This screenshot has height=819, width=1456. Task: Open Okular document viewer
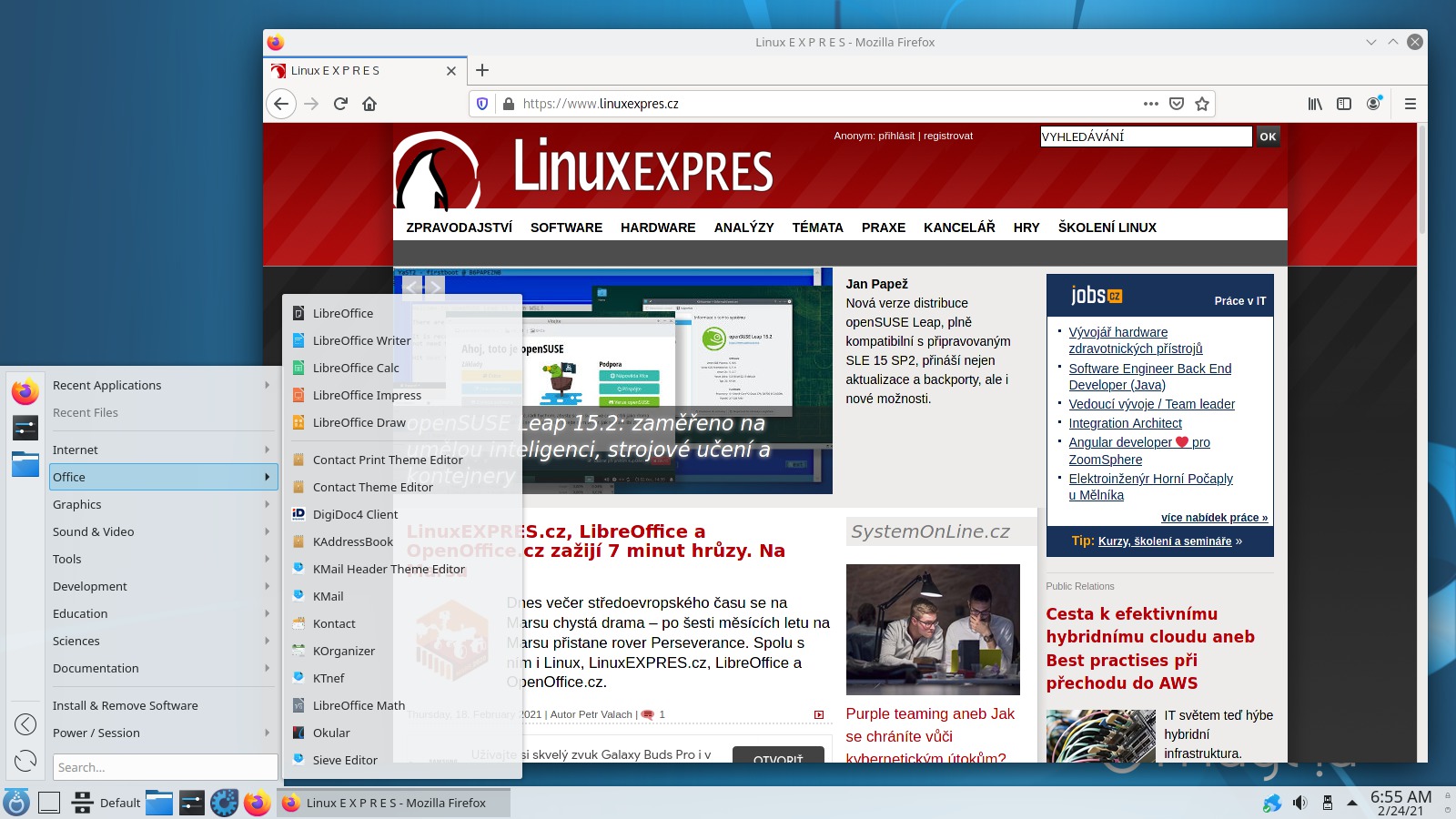pos(402,733)
